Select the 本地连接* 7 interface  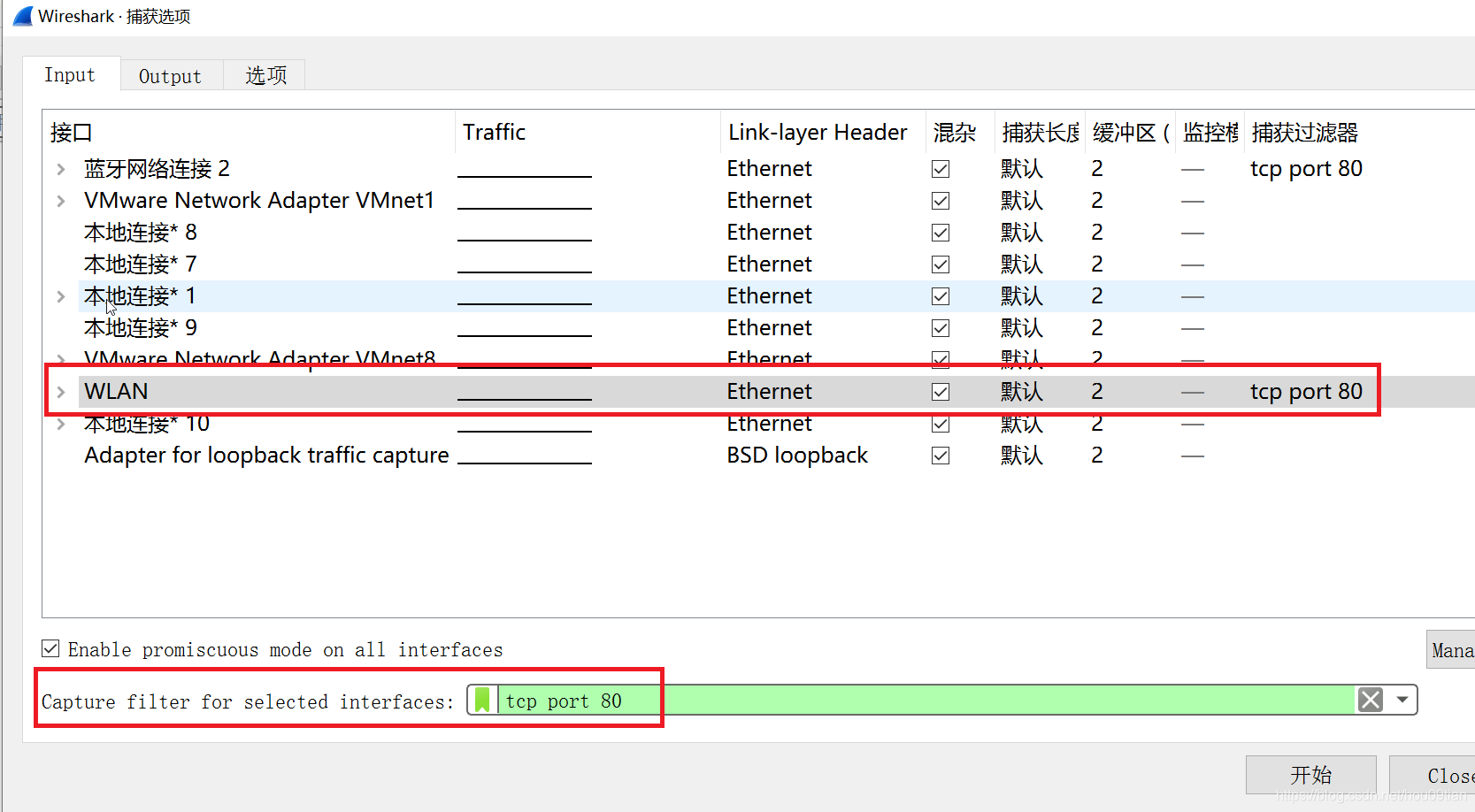[140, 264]
